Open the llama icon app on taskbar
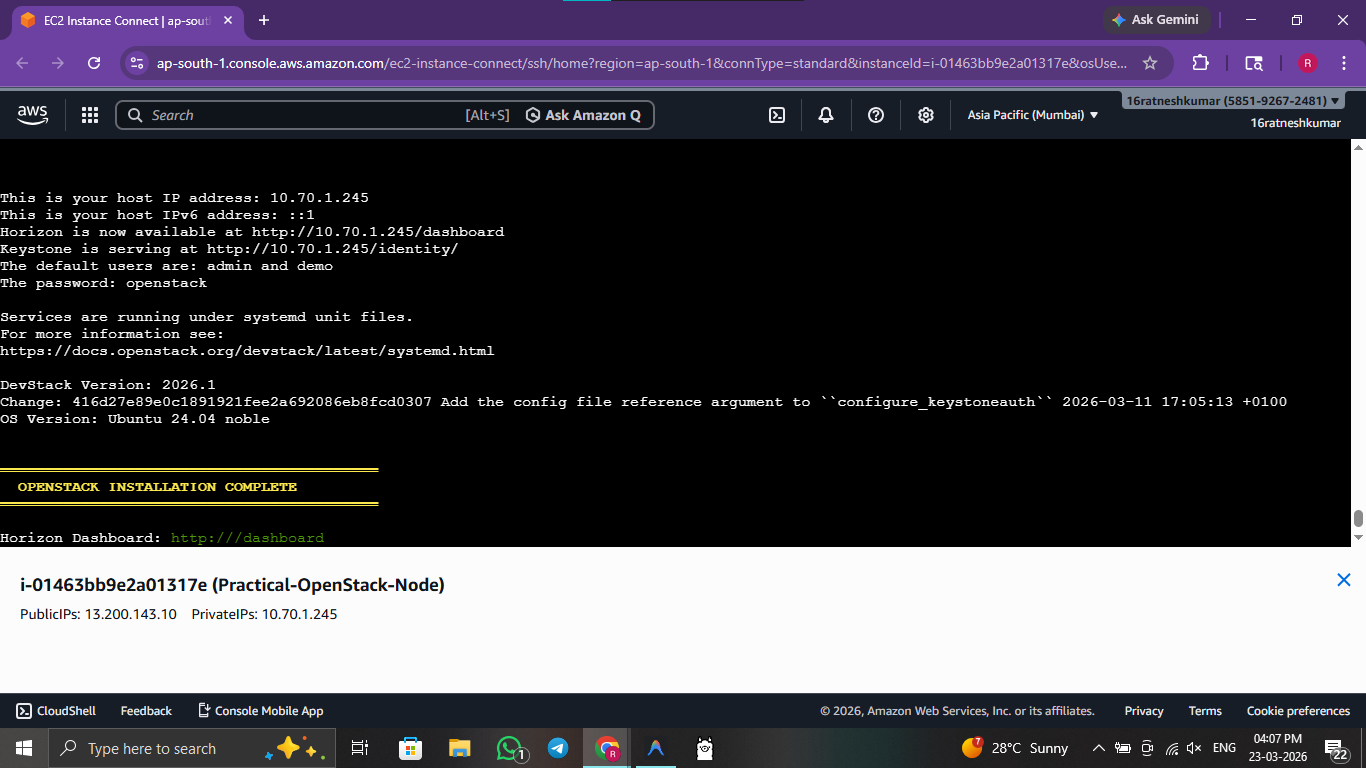Screen dimensions: 1366x768 click(x=705, y=748)
